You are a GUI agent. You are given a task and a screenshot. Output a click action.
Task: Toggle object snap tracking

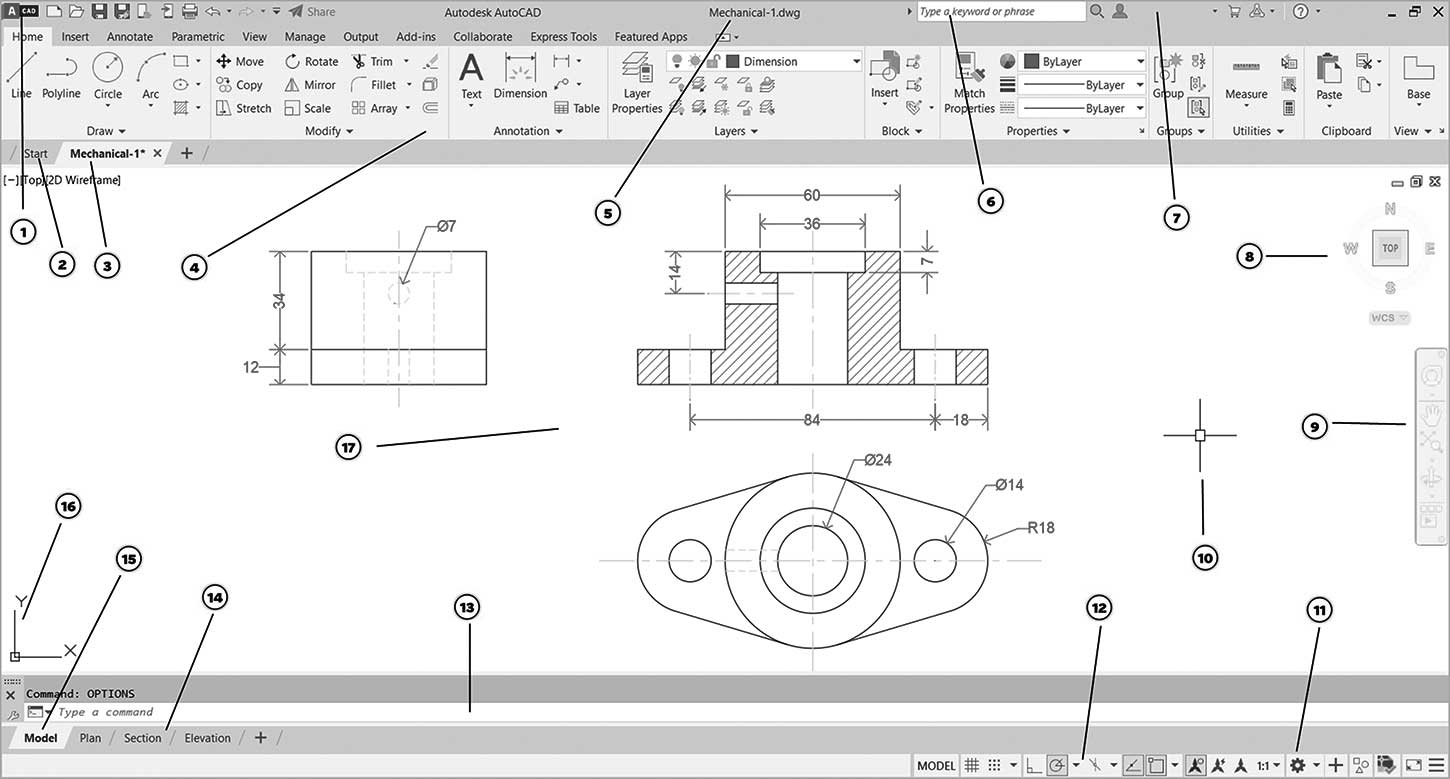tap(1133, 766)
